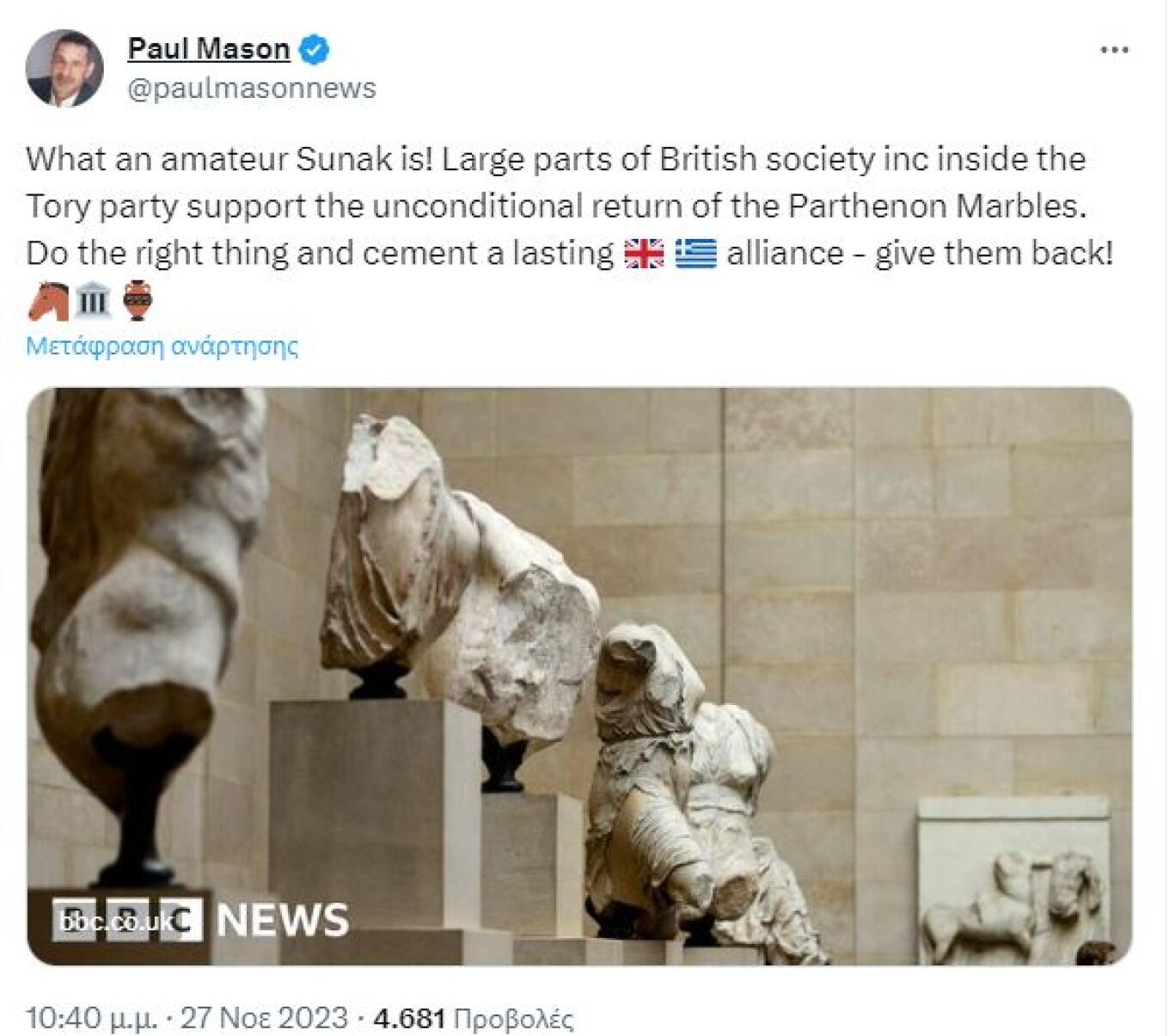
Task: Click the blue verified badge
Action: click(314, 50)
